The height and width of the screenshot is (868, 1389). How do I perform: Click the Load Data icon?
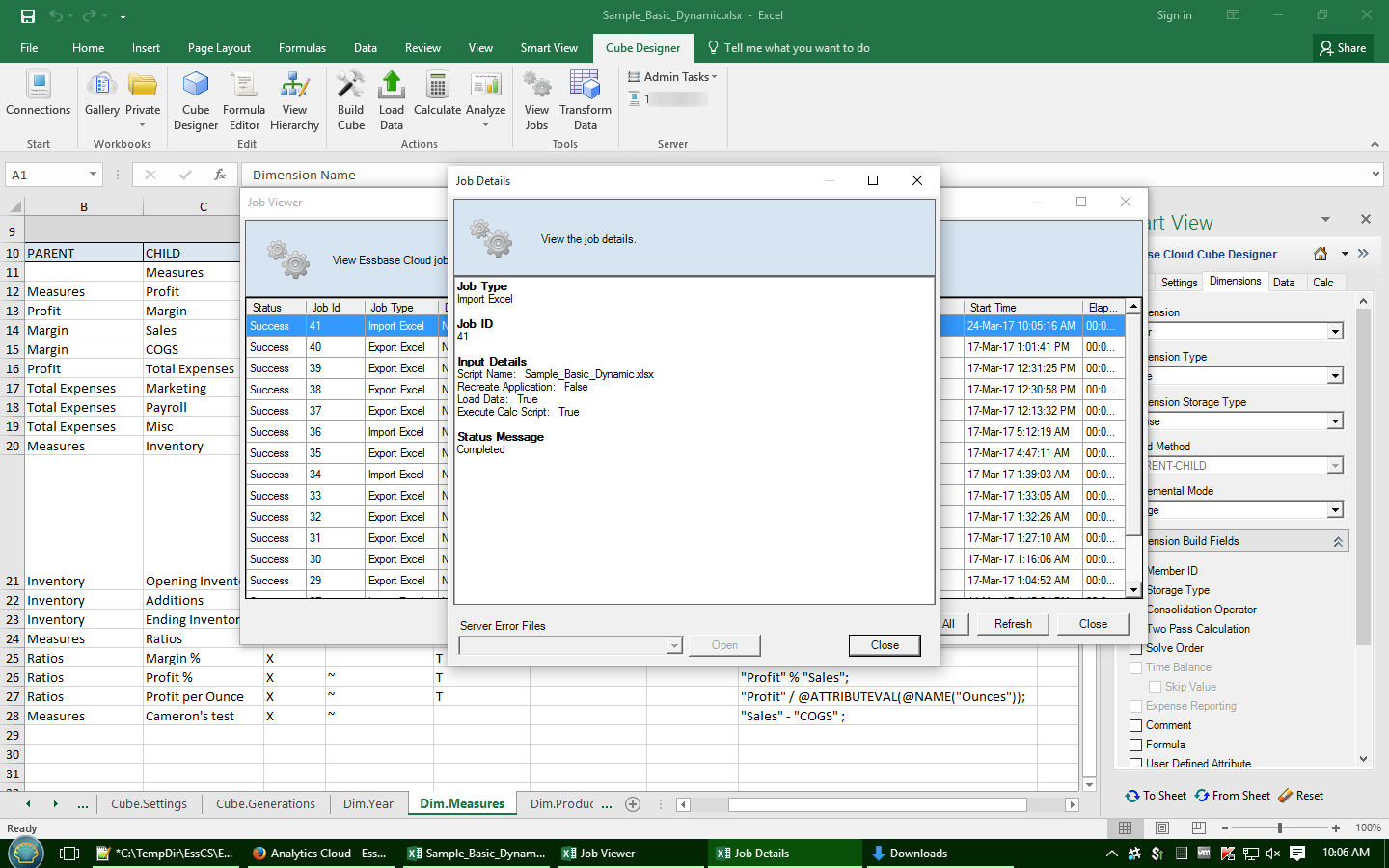(392, 101)
